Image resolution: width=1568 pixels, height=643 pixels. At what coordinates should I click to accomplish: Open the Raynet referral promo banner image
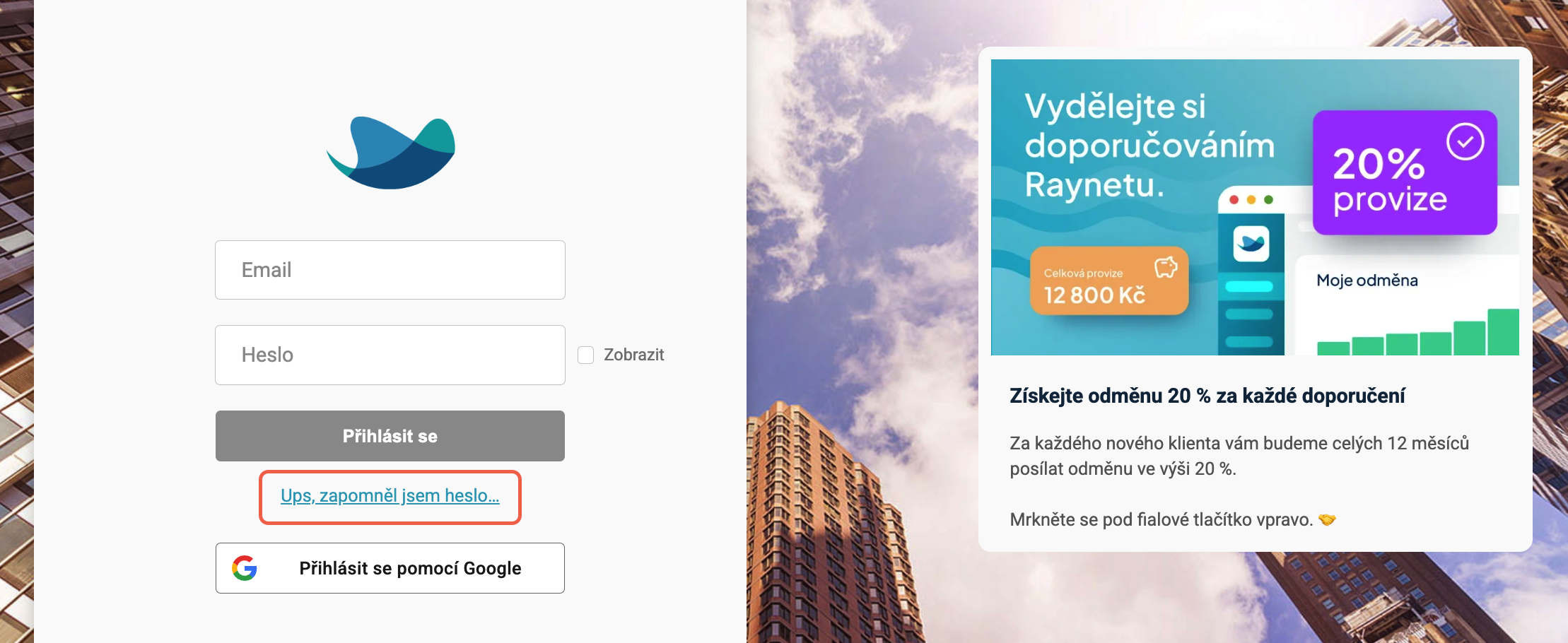click(x=1255, y=207)
